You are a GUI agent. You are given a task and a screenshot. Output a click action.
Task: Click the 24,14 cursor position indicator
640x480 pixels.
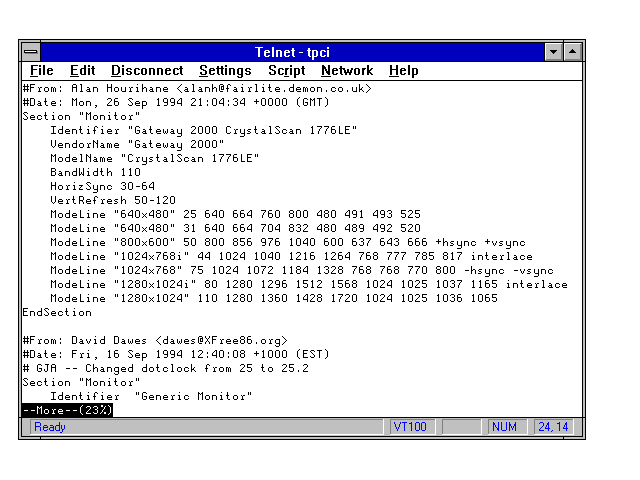(x=552, y=427)
